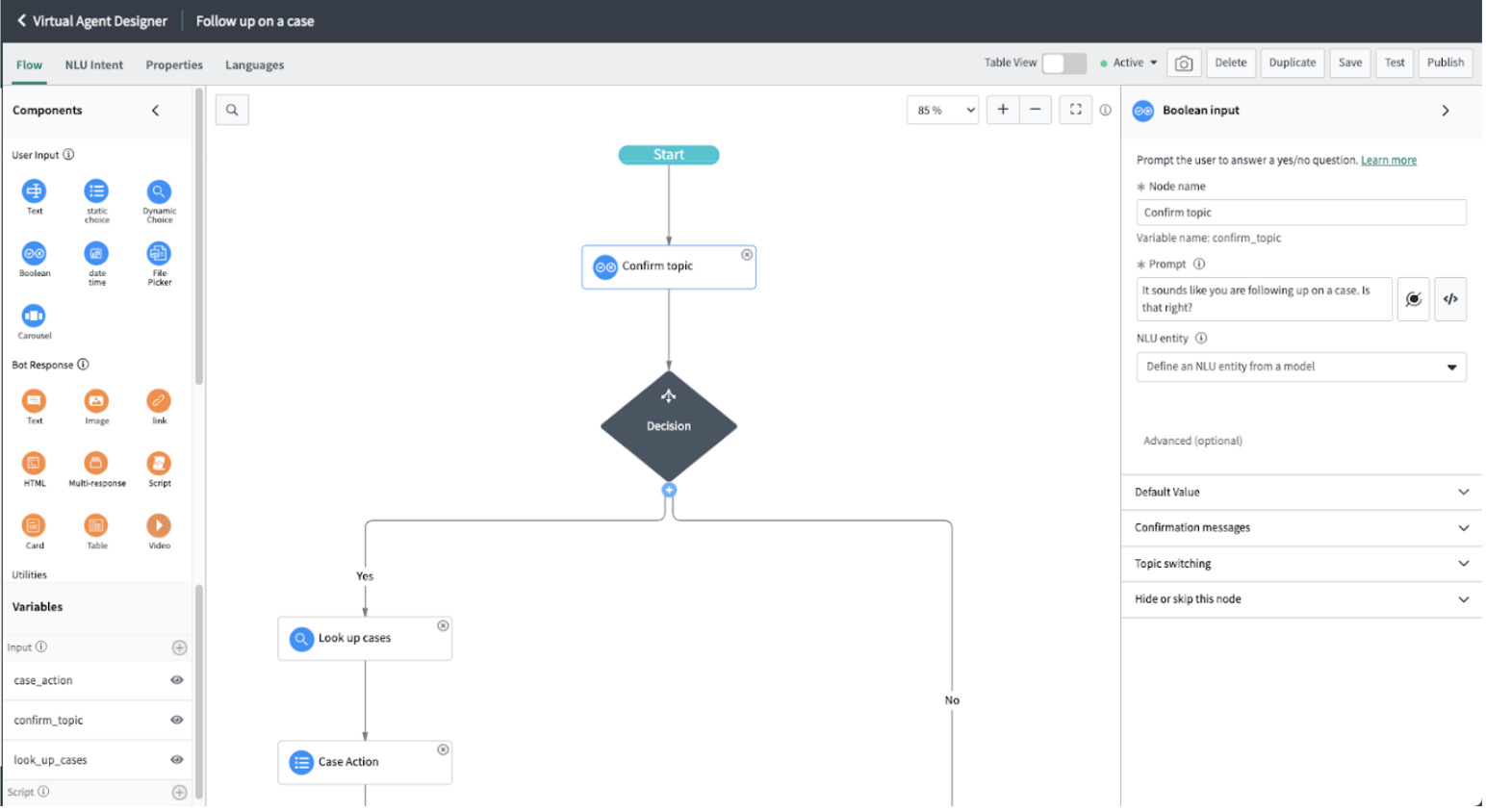Open the Active status dropdown
Image resolution: width=1486 pixels, height=812 pixels.
1128,62
